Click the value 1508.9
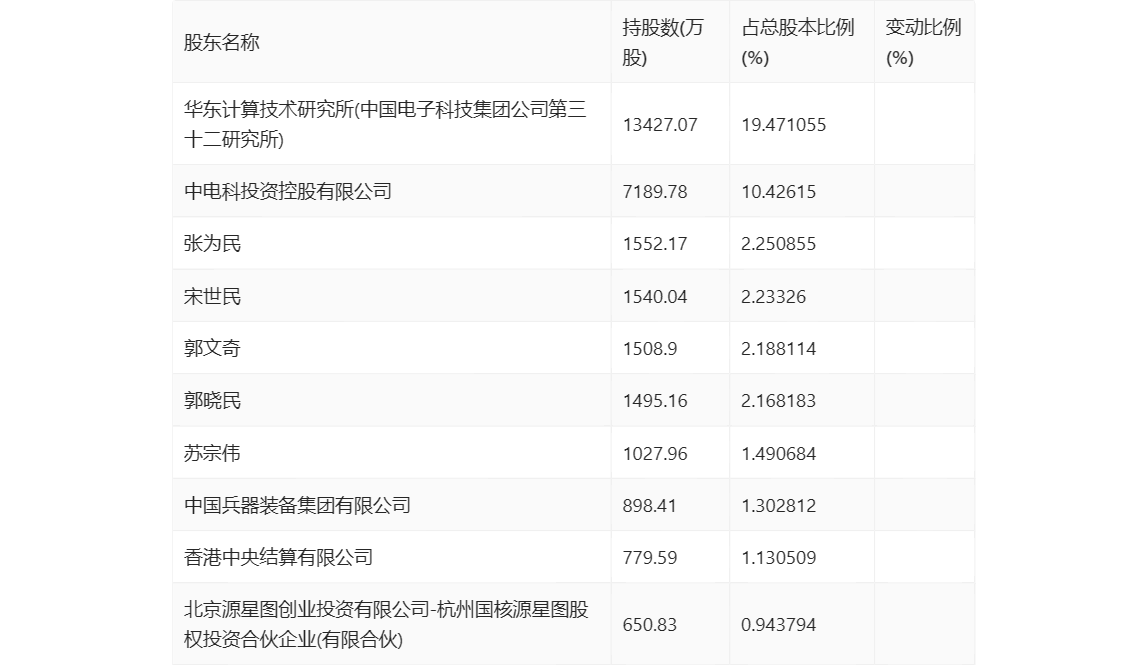Screen dimensions: 1148x665 coord(650,349)
